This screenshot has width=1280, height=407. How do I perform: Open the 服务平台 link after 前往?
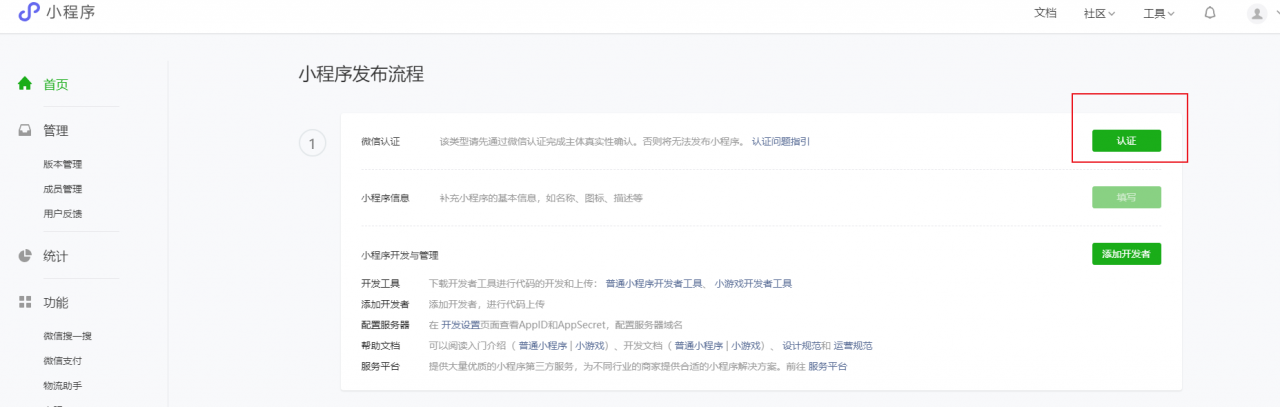pyautogui.click(x=827, y=367)
